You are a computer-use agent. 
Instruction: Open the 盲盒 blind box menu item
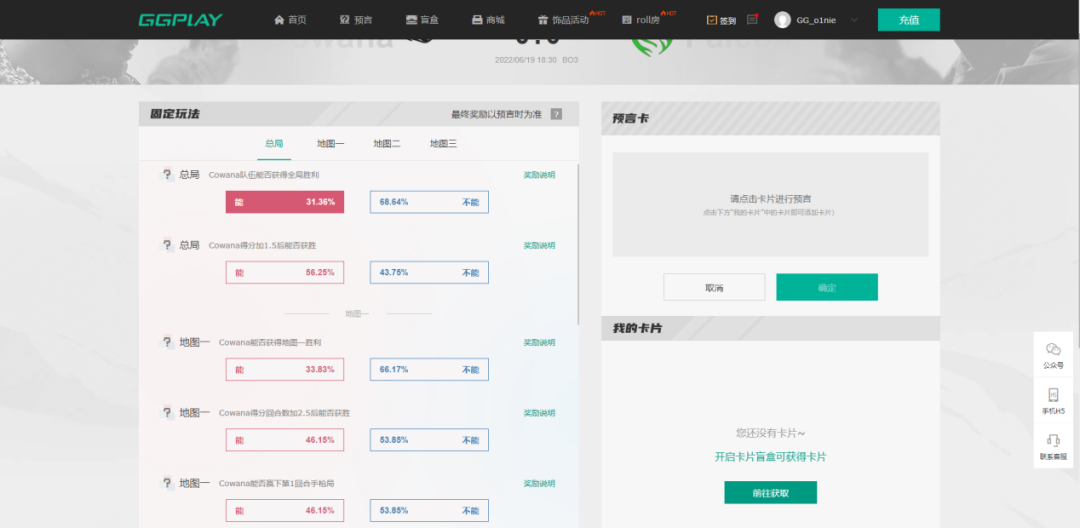click(422, 20)
